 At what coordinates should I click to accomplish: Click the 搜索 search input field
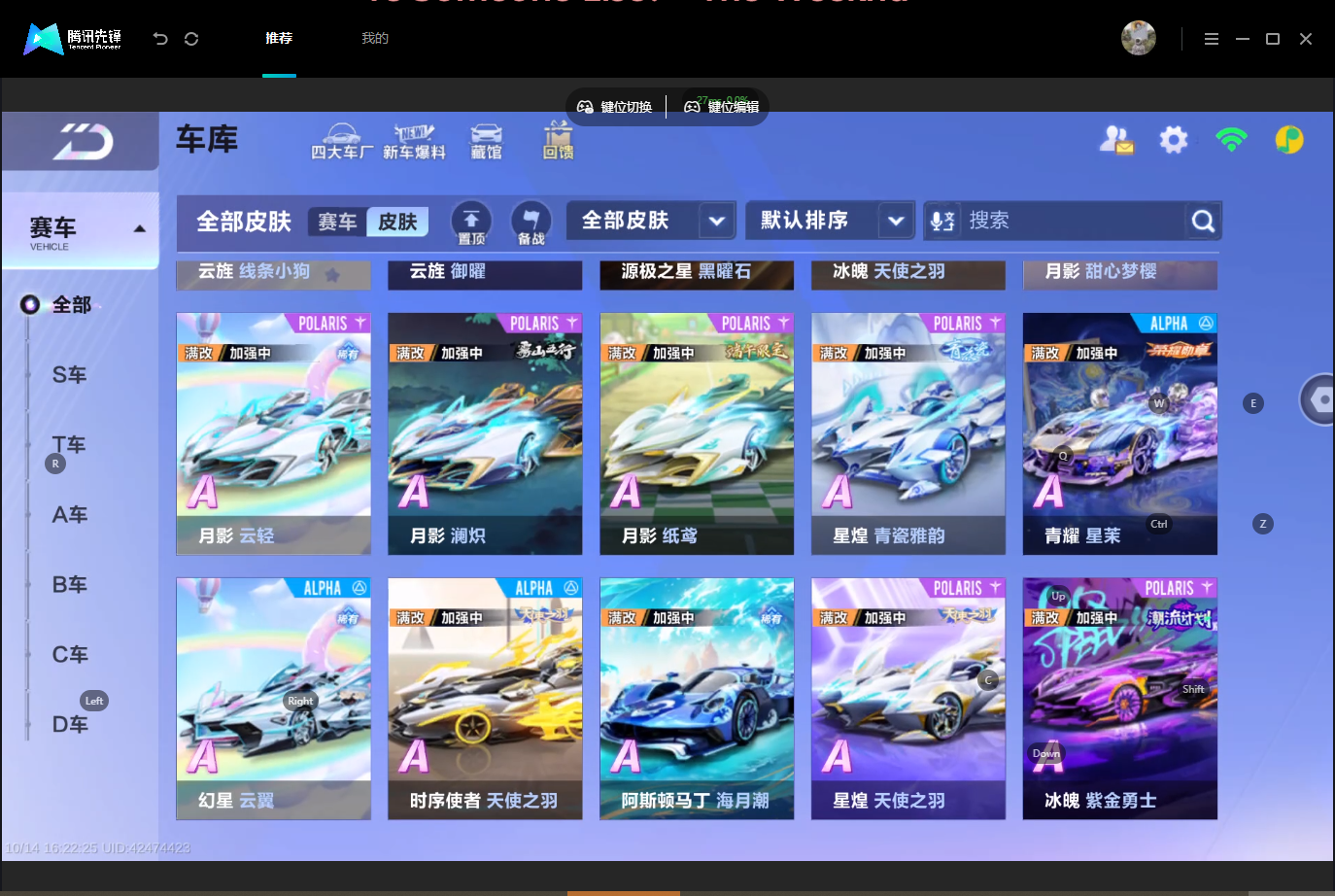pos(1074,221)
